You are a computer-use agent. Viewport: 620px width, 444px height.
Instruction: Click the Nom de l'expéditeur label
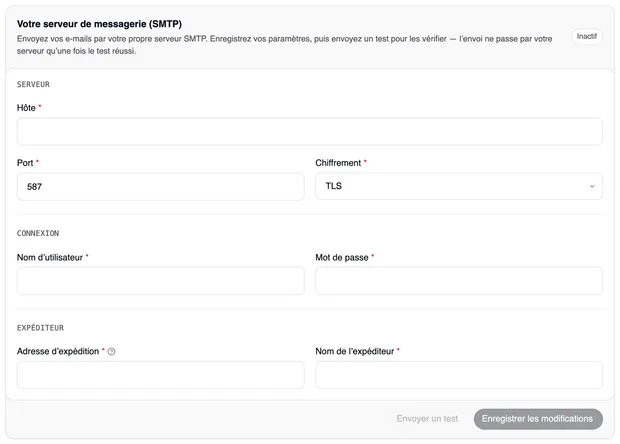[355, 351]
